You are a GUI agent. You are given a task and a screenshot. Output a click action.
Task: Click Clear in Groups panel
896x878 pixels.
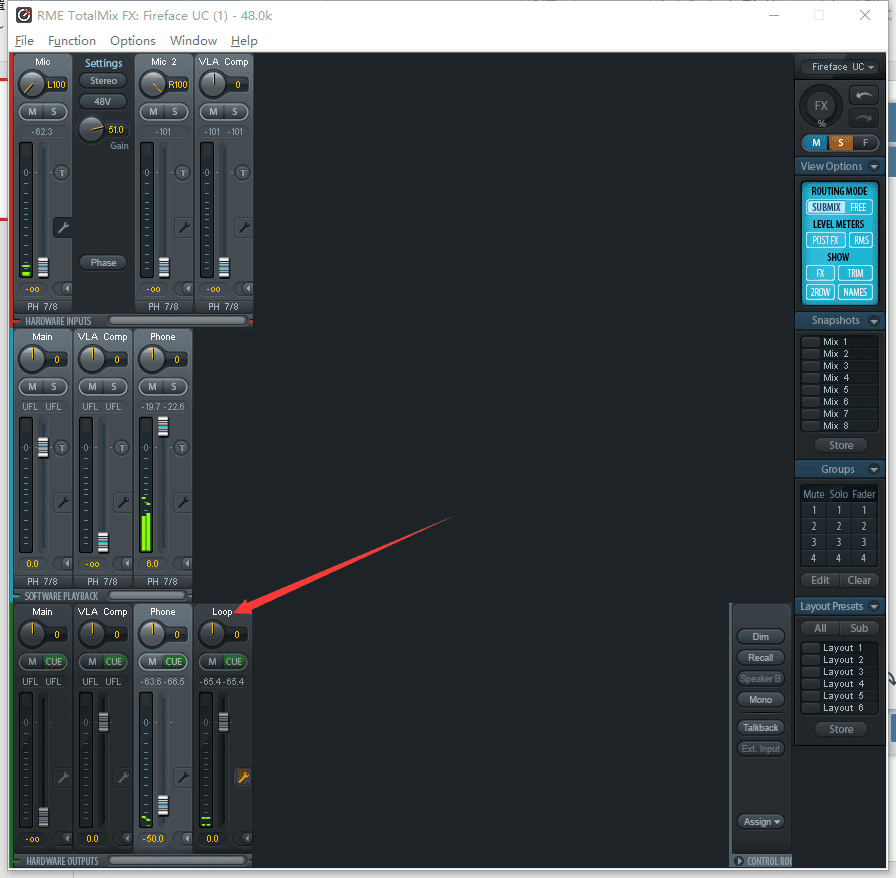[859, 581]
